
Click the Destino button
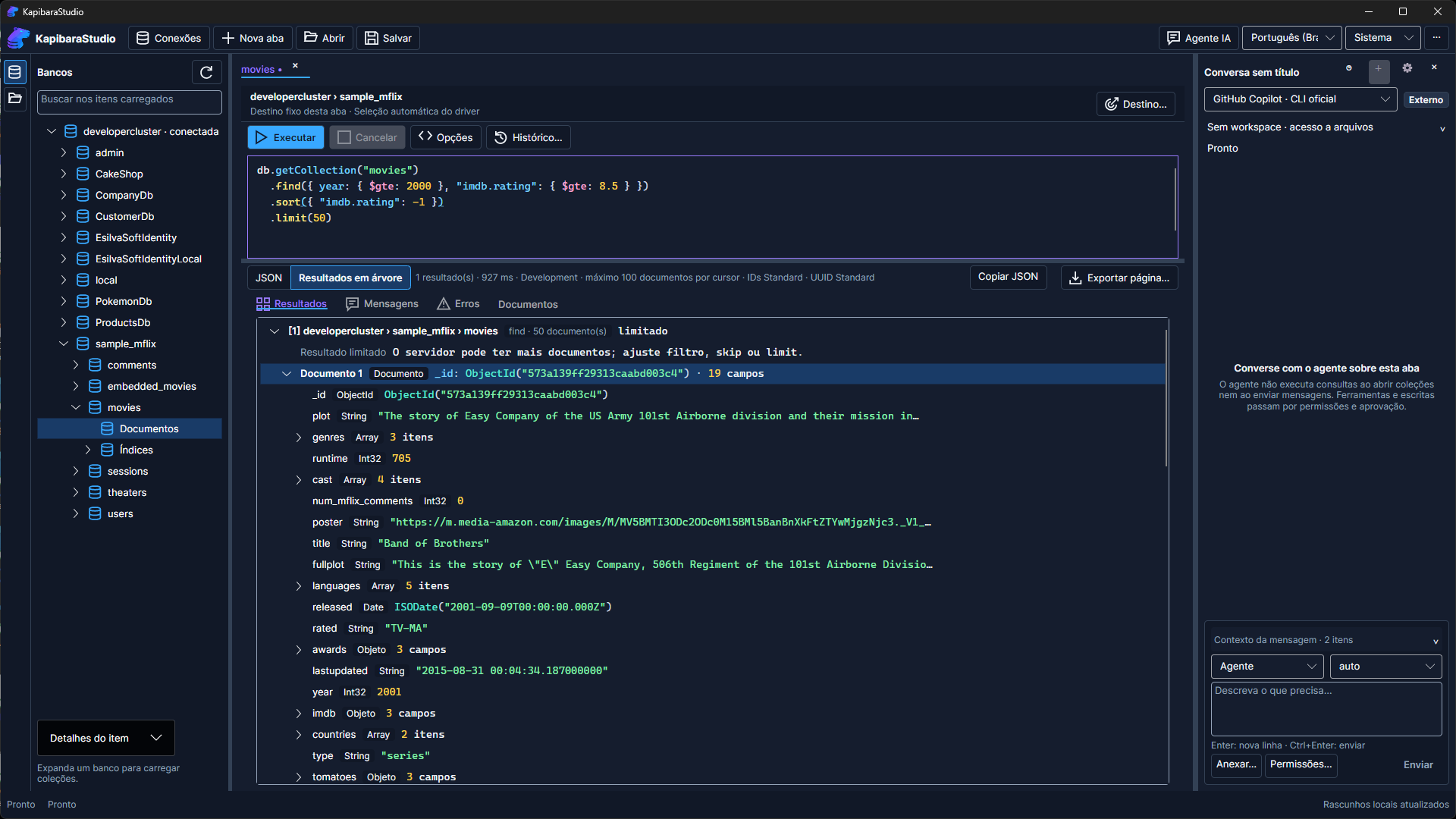pos(1135,104)
